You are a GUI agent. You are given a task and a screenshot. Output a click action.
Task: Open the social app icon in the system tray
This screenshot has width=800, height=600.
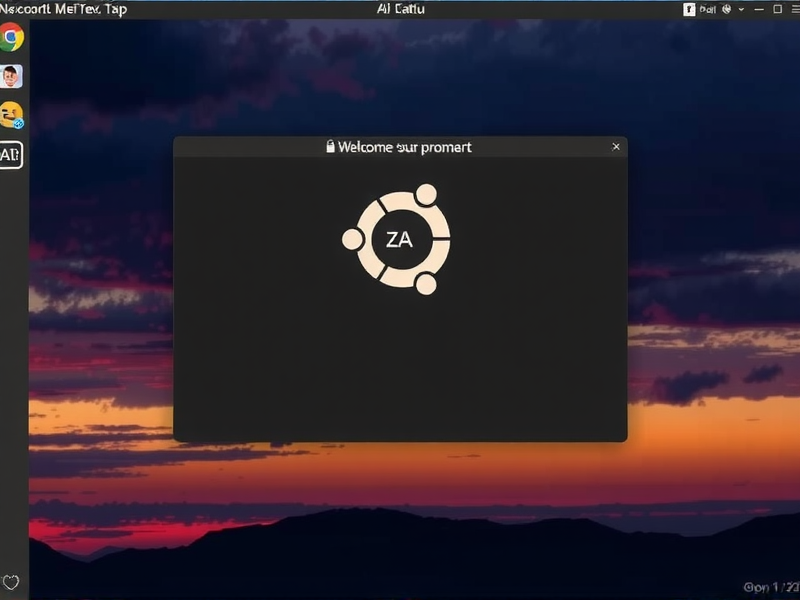[689, 8]
